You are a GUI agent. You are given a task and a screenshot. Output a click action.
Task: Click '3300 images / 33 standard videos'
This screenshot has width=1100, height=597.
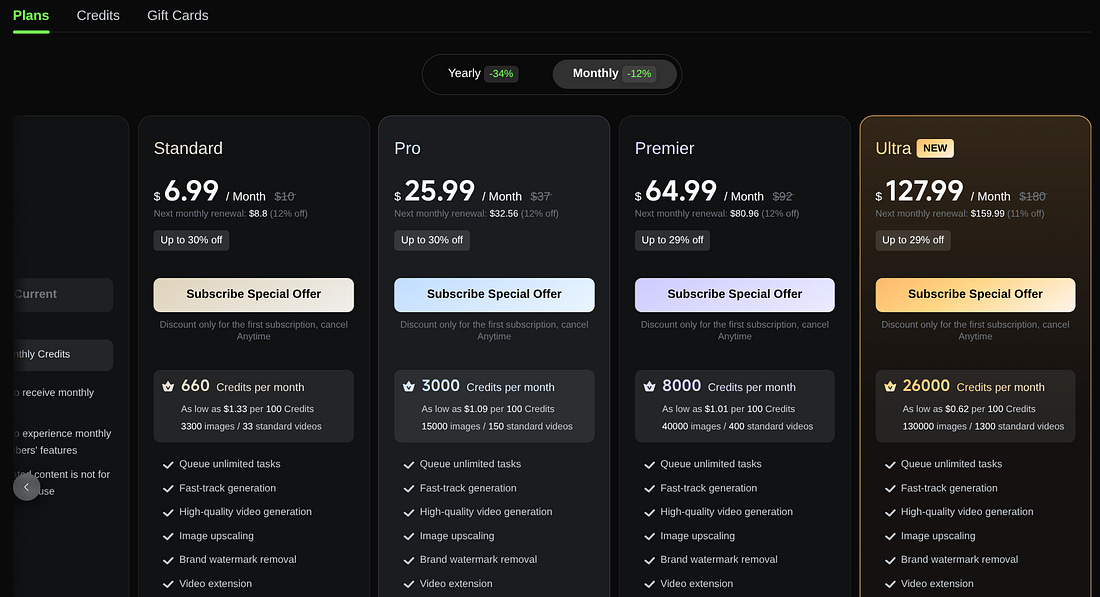click(251, 427)
